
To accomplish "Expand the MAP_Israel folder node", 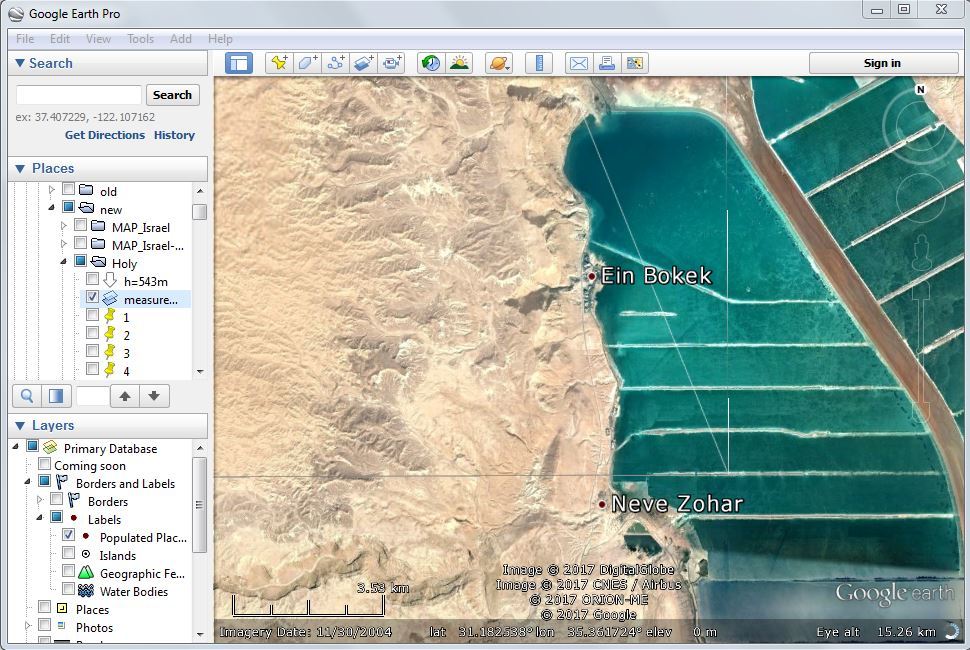I will click(x=64, y=226).
